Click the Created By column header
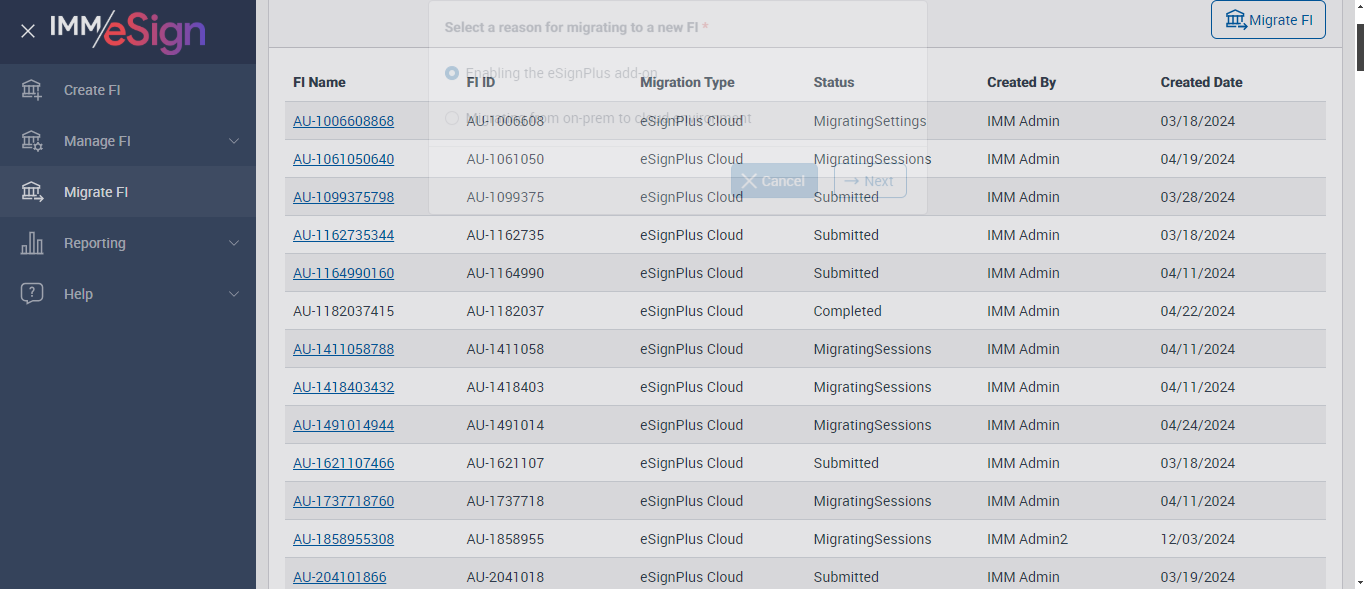 click(1021, 82)
